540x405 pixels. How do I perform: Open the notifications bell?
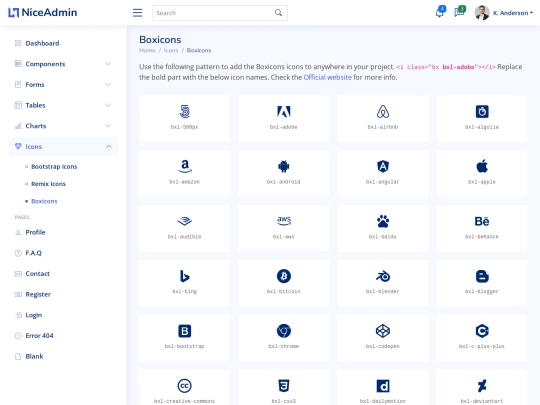pos(440,12)
